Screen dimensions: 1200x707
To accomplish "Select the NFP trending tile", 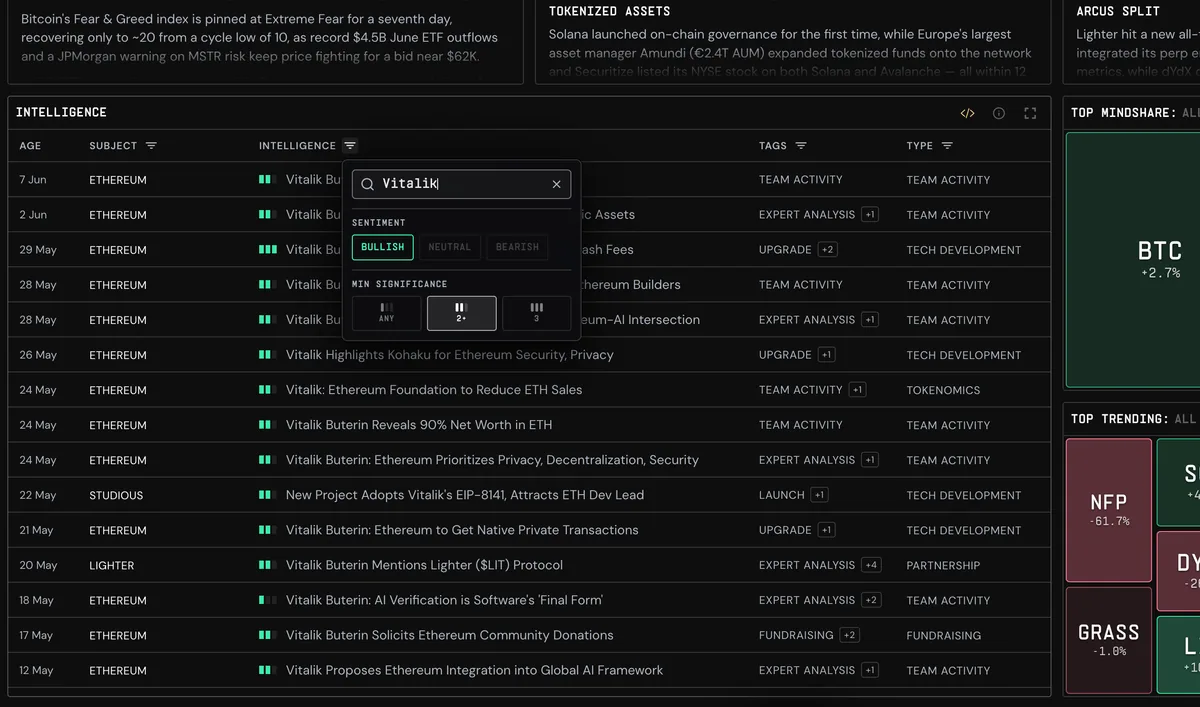I will (x=1109, y=510).
